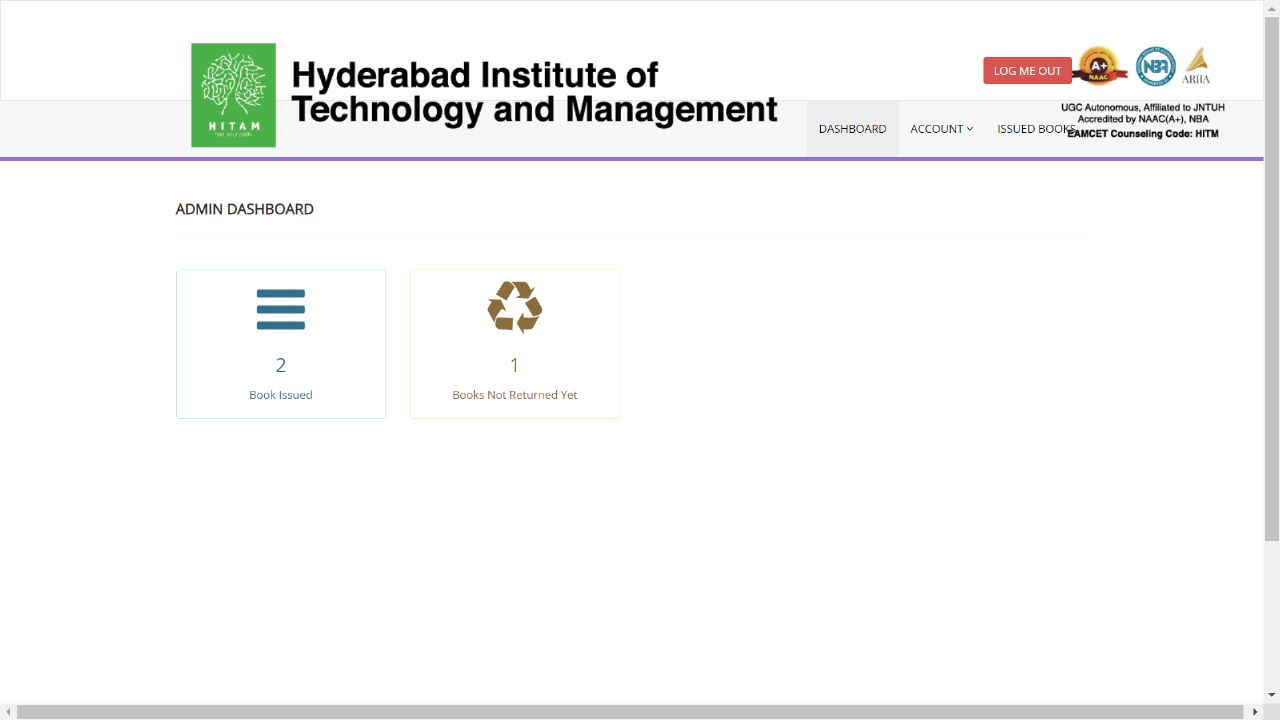The width and height of the screenshot is (1280, 720).
Task: Click the recycle icon for unreturned books
Action: pyautogui.click(x=515, y=307)
